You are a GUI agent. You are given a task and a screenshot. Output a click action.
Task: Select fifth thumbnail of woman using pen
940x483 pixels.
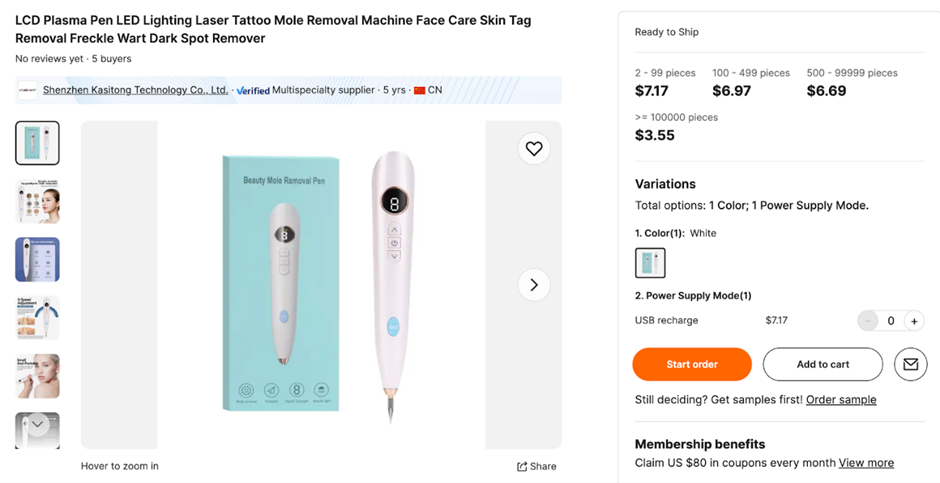pos(38,375)
